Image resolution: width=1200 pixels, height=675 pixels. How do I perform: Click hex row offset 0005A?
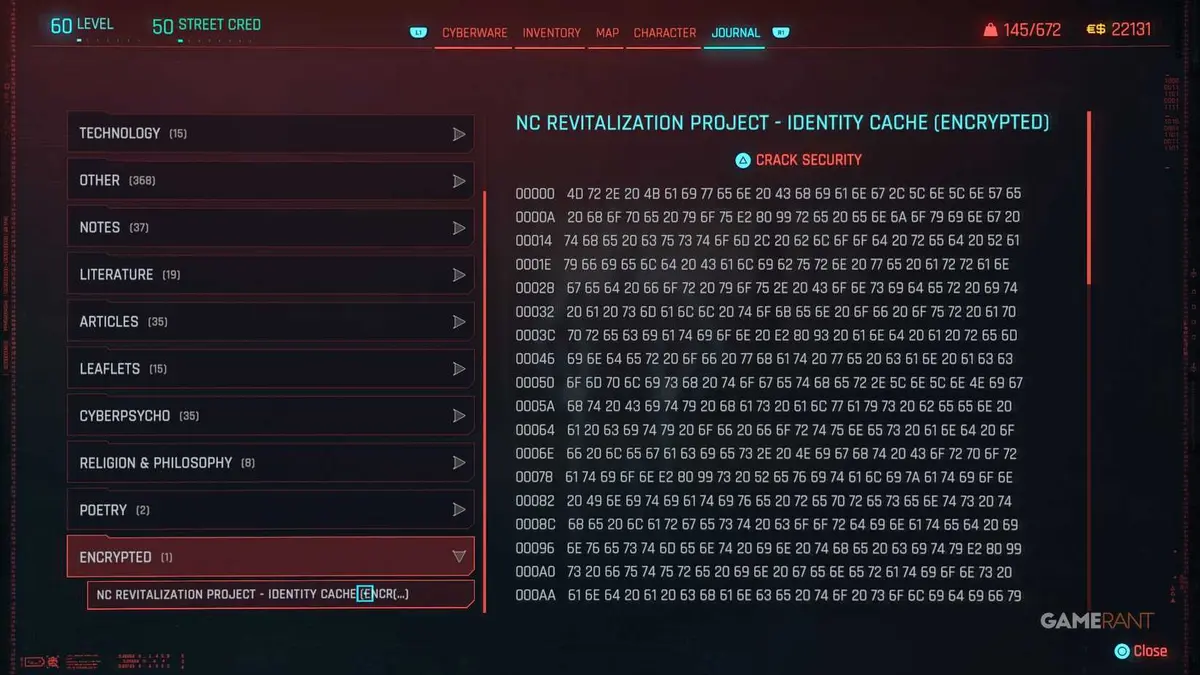[x=535, y=406]
